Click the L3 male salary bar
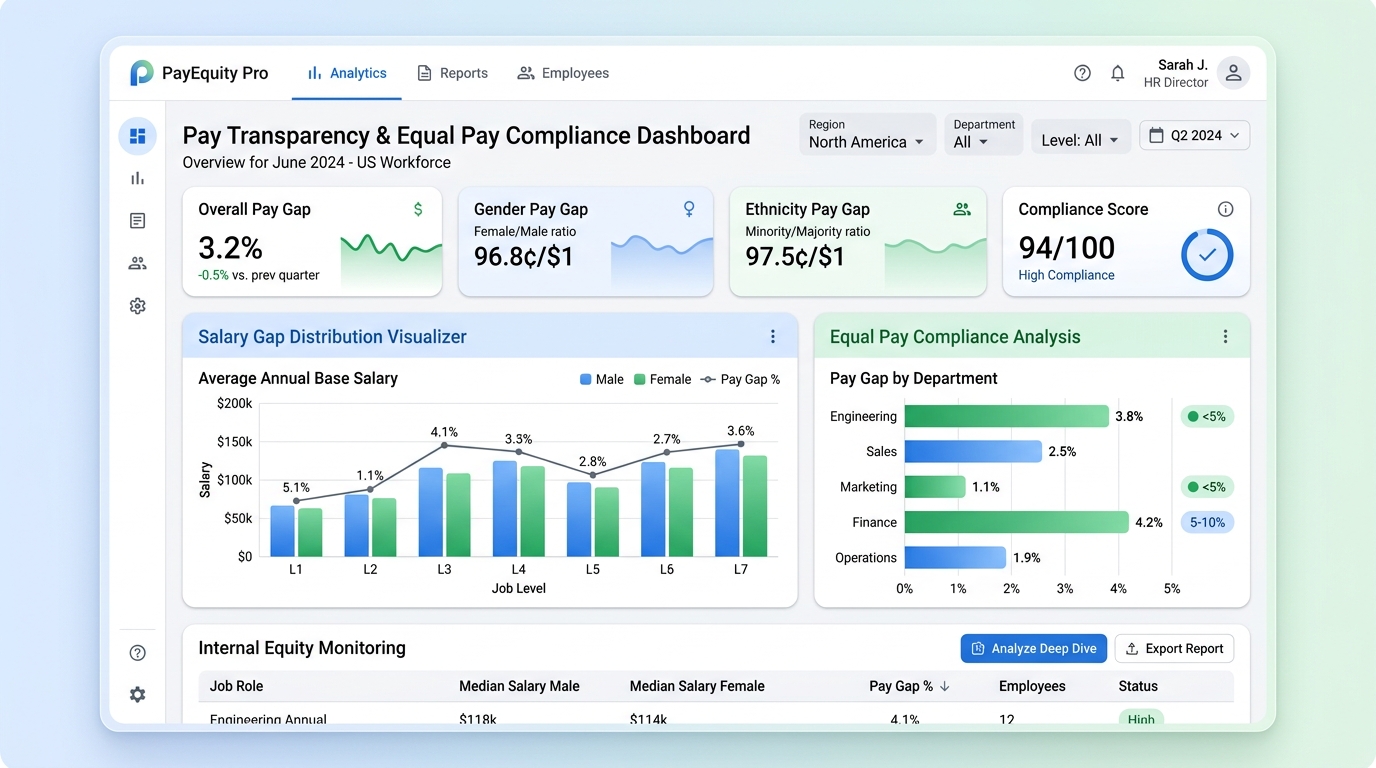This screenshot has width=1376, height=768. tap(431, 512)
